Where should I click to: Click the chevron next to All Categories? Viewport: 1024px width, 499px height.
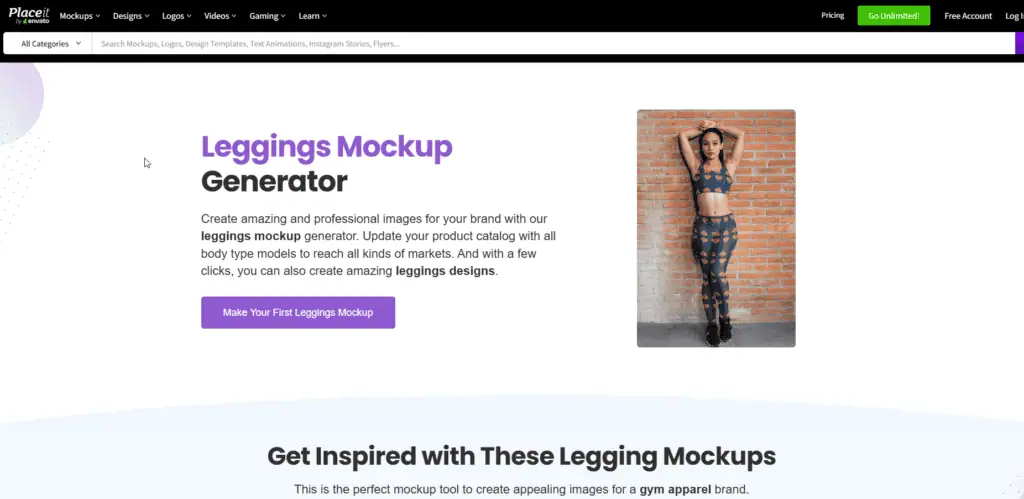[x=78, y=44]
